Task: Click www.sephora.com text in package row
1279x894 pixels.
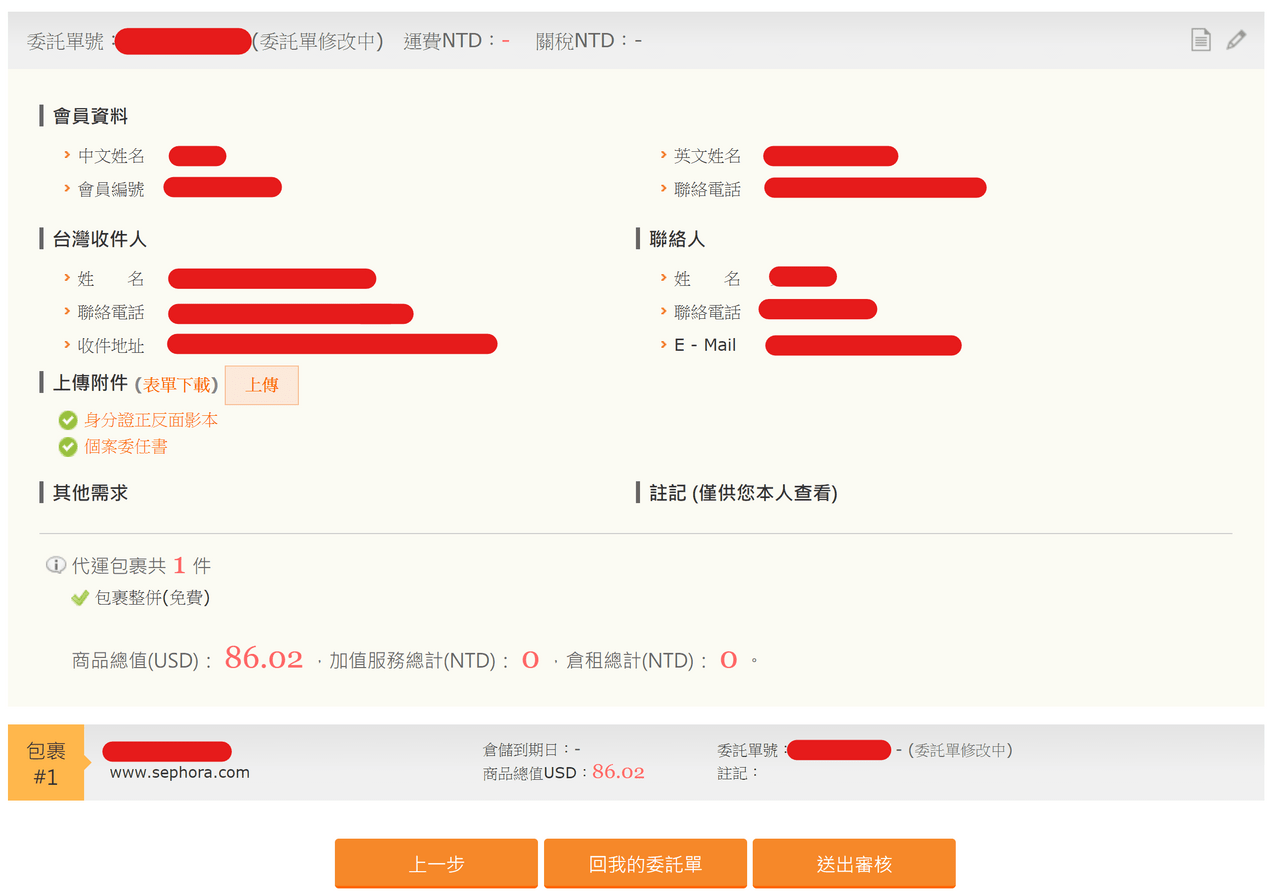Action: (180, 773)
